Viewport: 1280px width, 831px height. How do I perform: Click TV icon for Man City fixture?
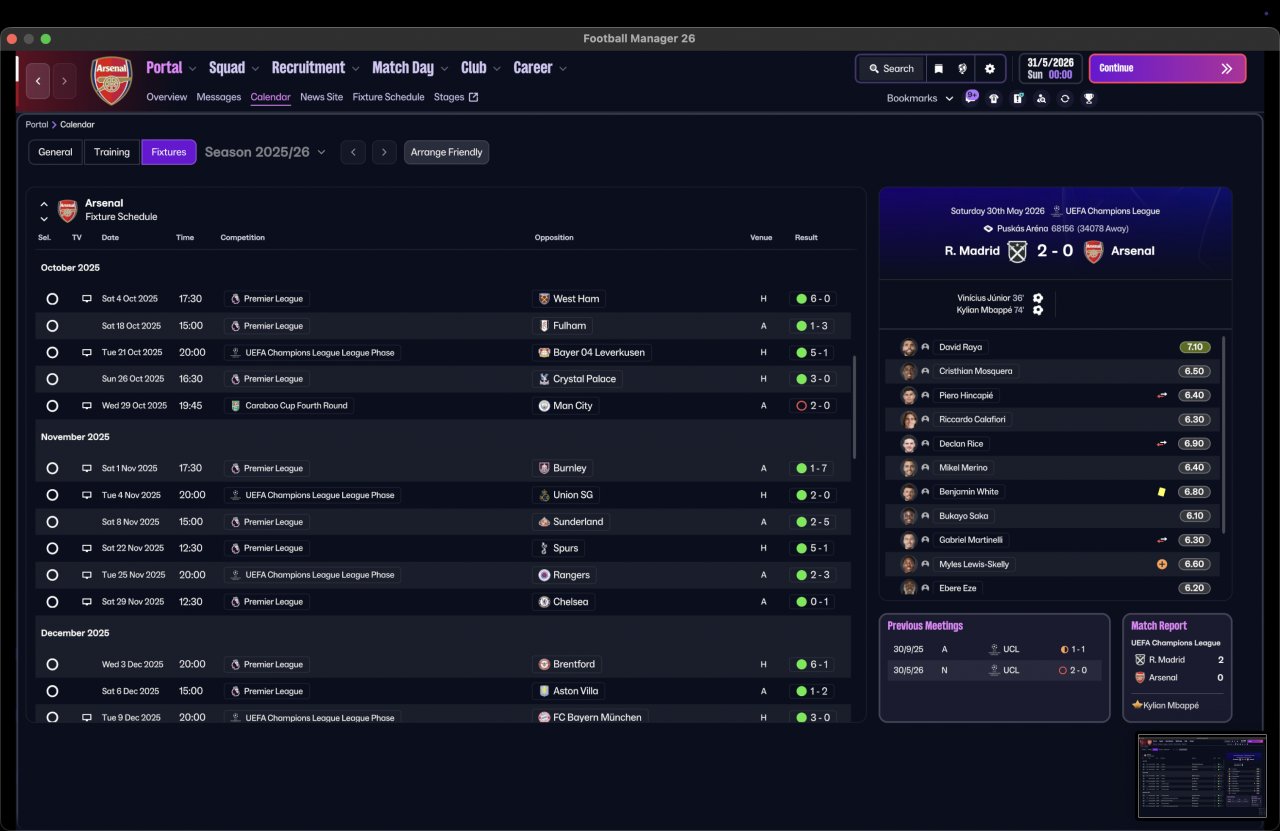click(87, 406)
